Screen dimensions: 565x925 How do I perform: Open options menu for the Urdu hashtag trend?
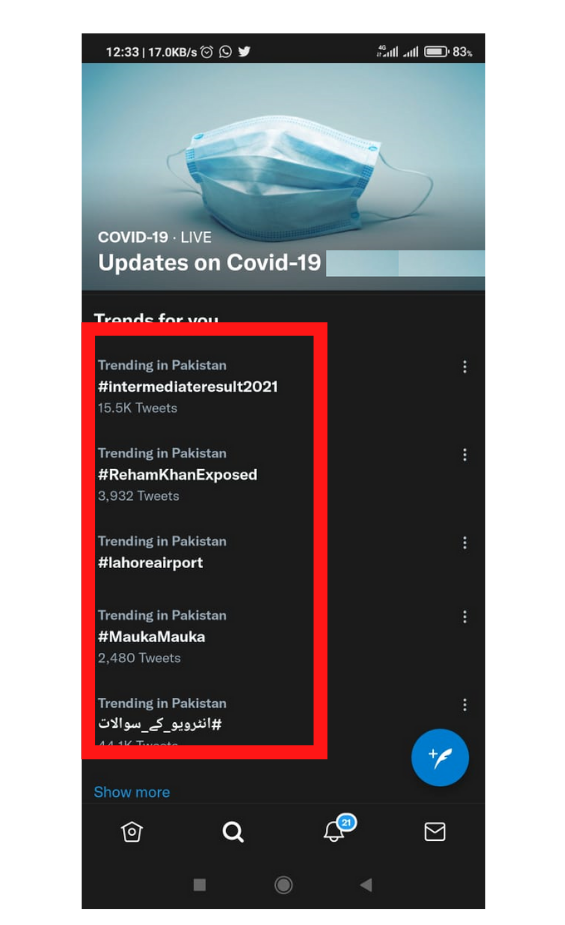[x=465, y=705]
